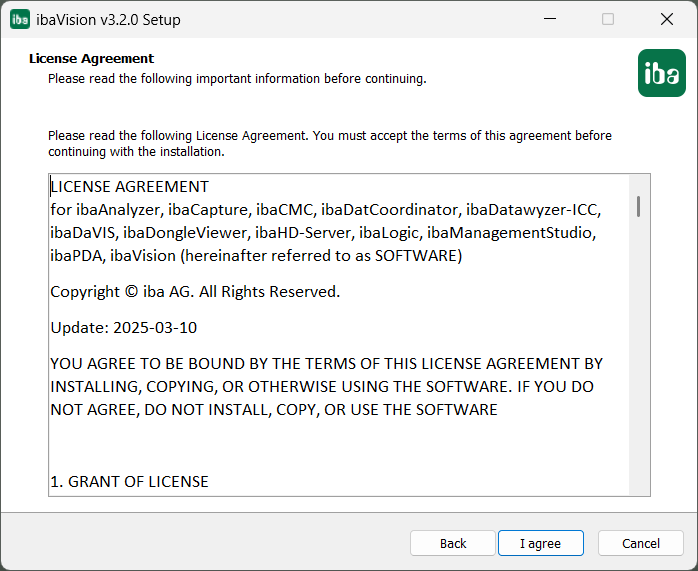698x571 pixels.
Task: Click the bold 'License Agreement' page heading
Action: coord(91,58)
